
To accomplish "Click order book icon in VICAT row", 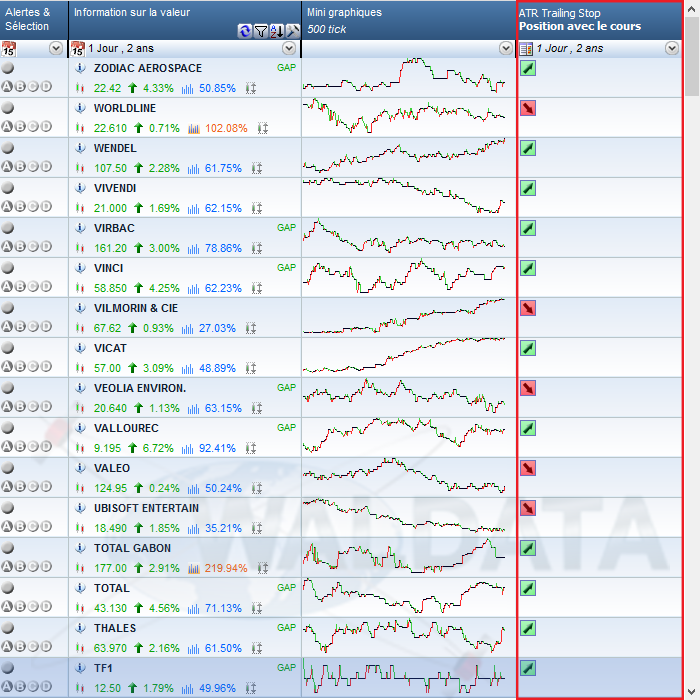I will 251,368.
